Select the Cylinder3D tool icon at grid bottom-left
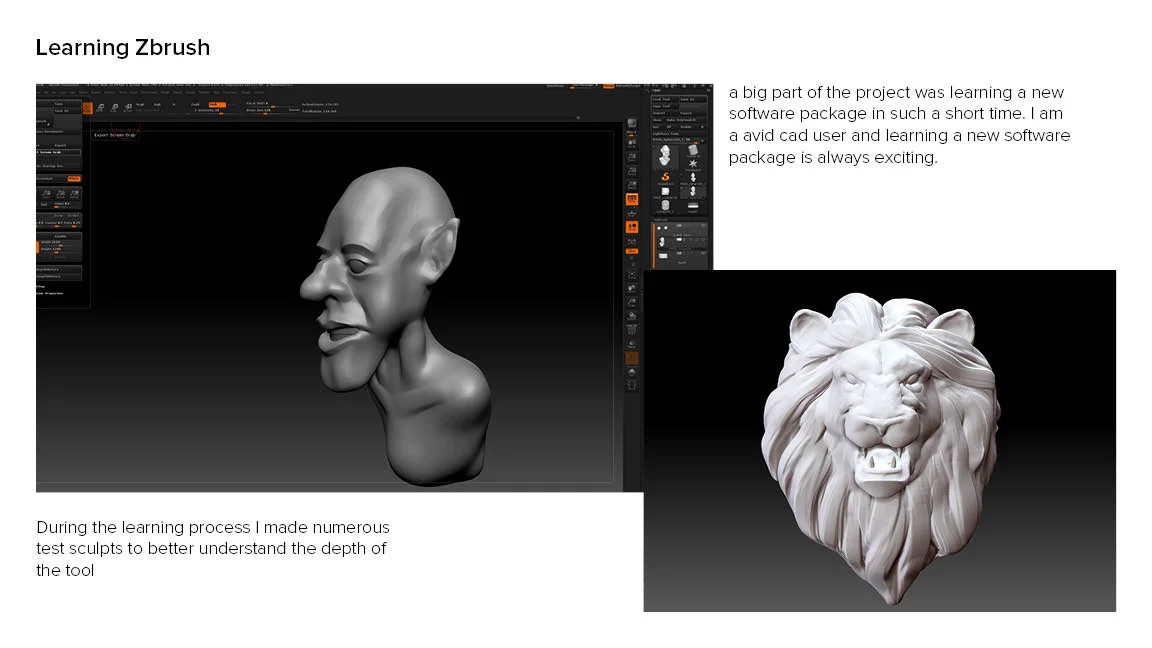Viewport: 1152px width, 648px height. point(666,205)
